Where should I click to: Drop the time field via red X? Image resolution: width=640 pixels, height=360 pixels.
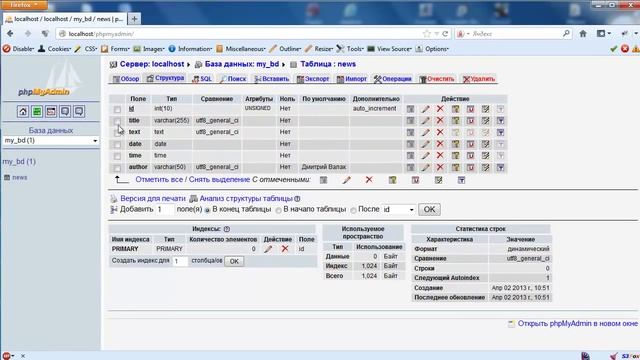coord(440,156)
